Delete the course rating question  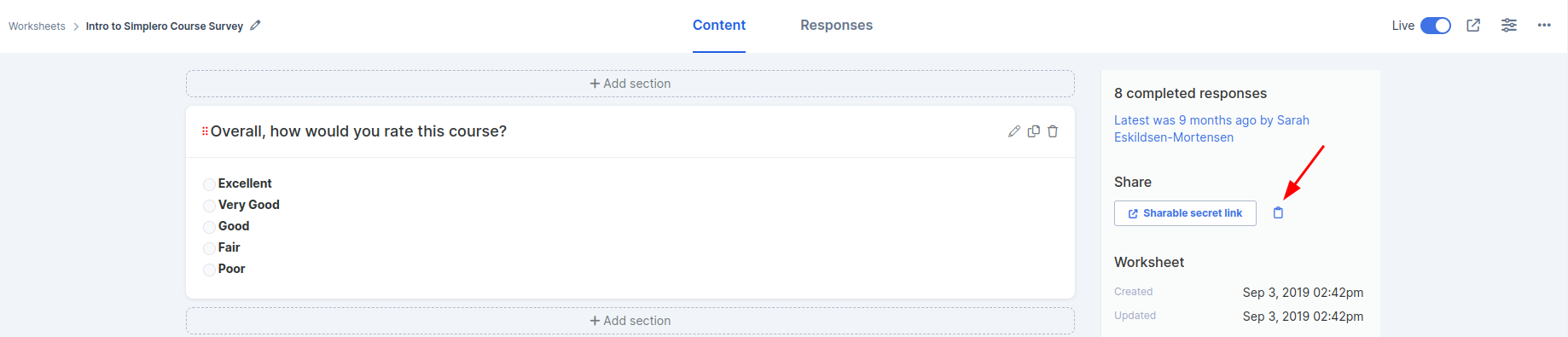[x=1053, y=131]
